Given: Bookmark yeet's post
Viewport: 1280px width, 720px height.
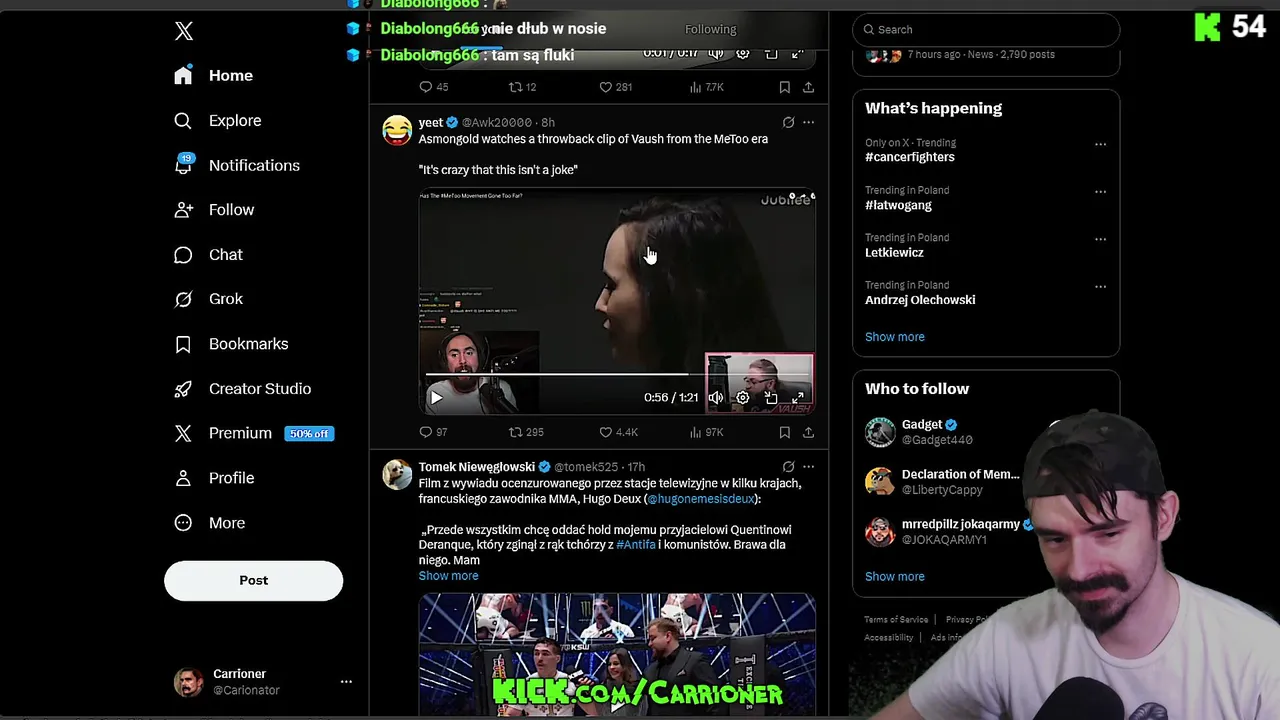Looking at the screenshot, I should (x=785, y=432).
